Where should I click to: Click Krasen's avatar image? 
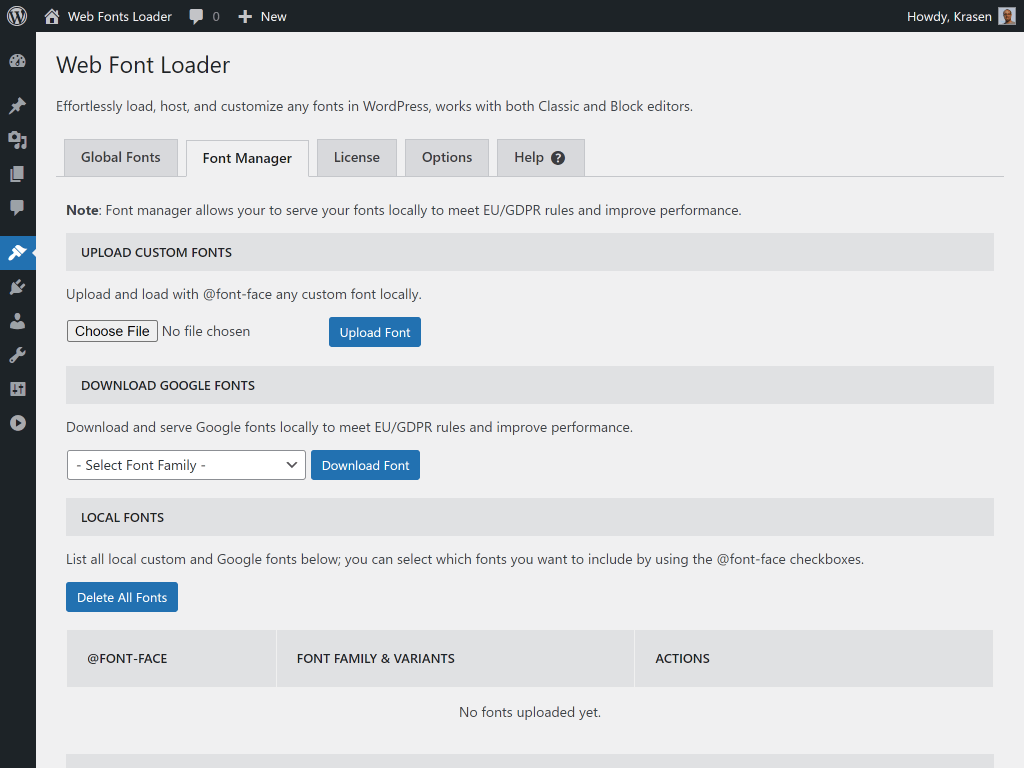[1007, 16]
